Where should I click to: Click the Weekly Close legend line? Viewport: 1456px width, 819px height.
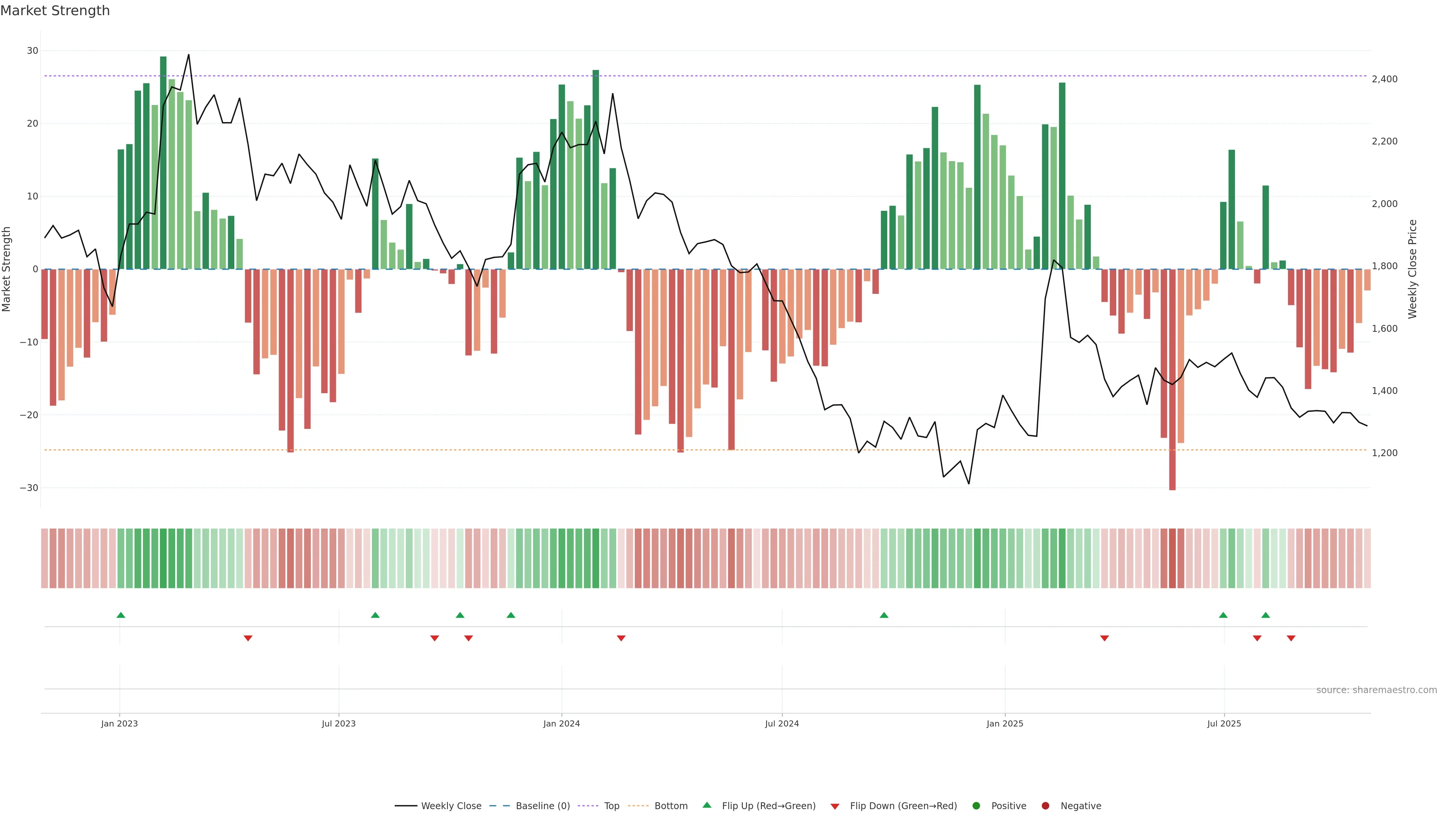406,806
